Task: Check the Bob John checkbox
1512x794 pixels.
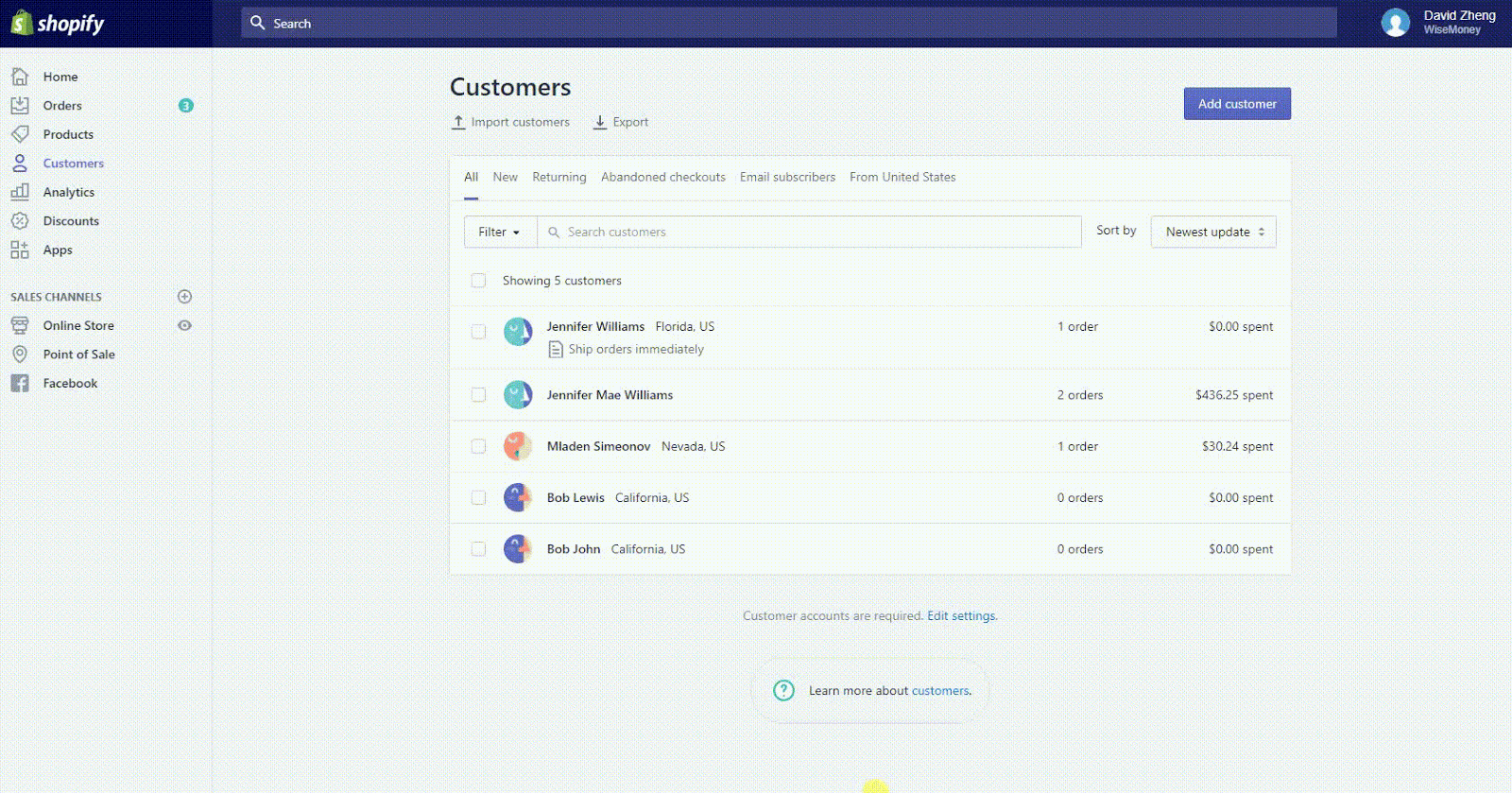Action: tap(478, 549)
